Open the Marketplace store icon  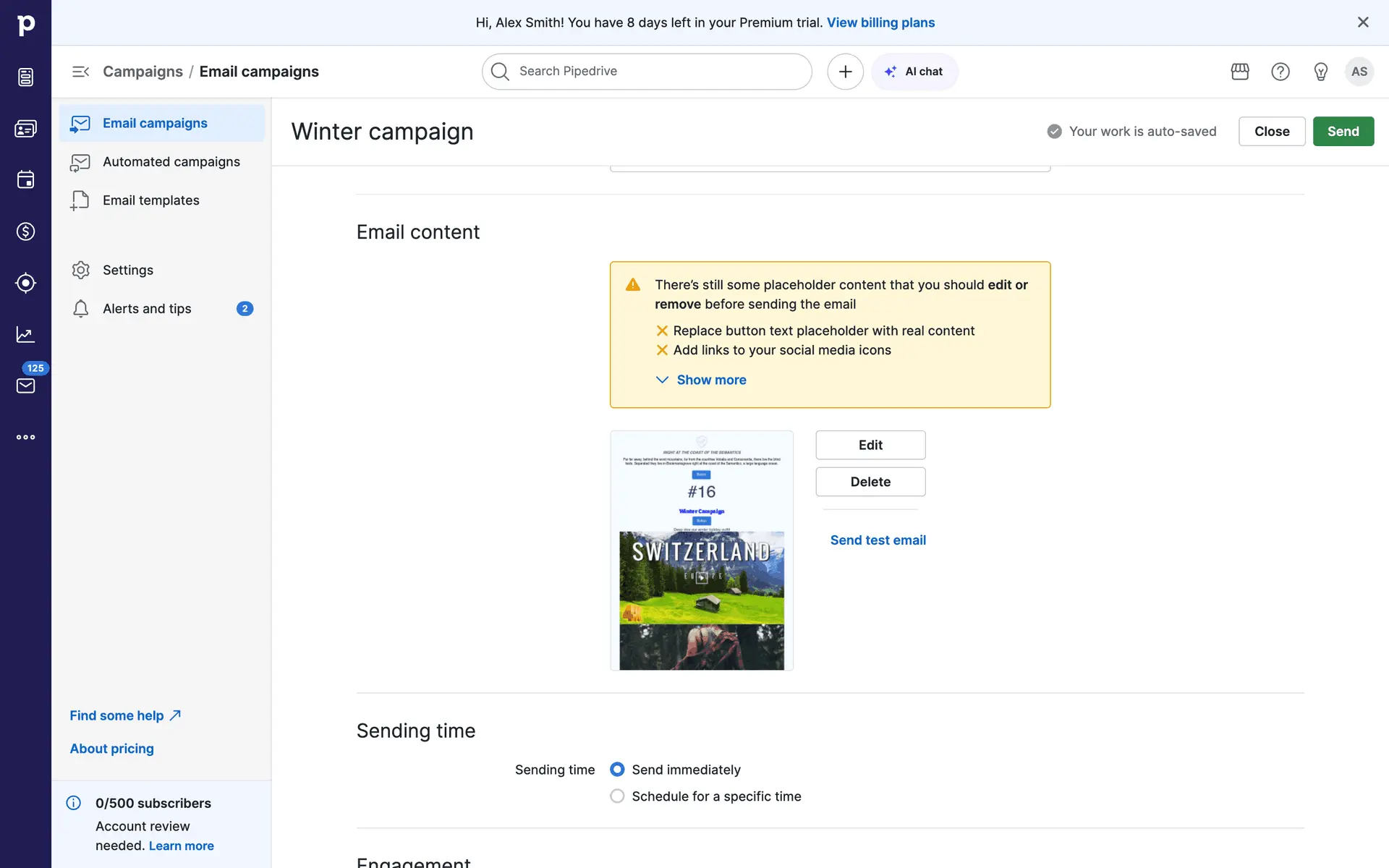(1240, 72)
